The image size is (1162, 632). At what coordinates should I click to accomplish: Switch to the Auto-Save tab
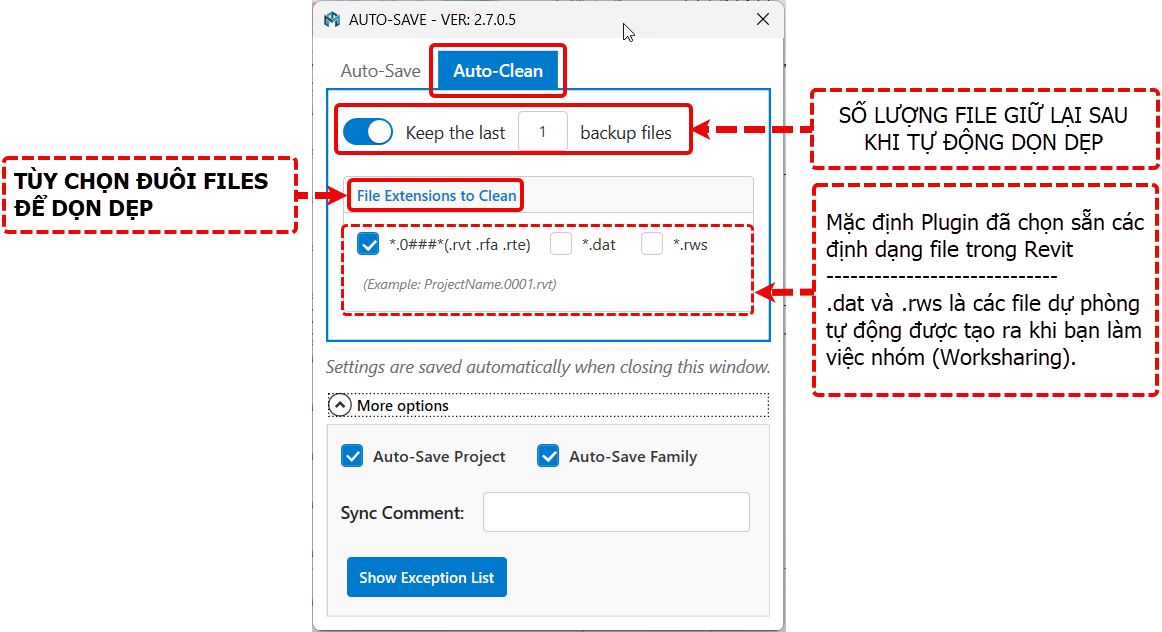tap(380, 70)
